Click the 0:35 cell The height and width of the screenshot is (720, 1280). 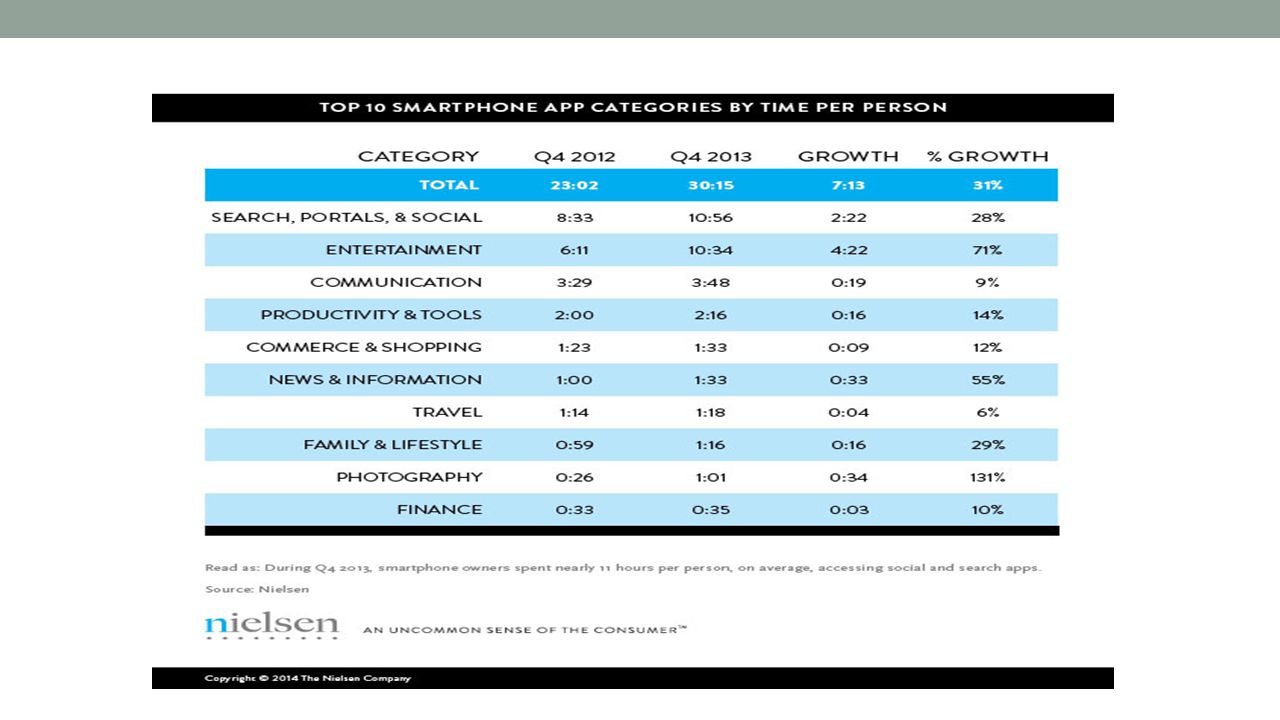point(711,510)
